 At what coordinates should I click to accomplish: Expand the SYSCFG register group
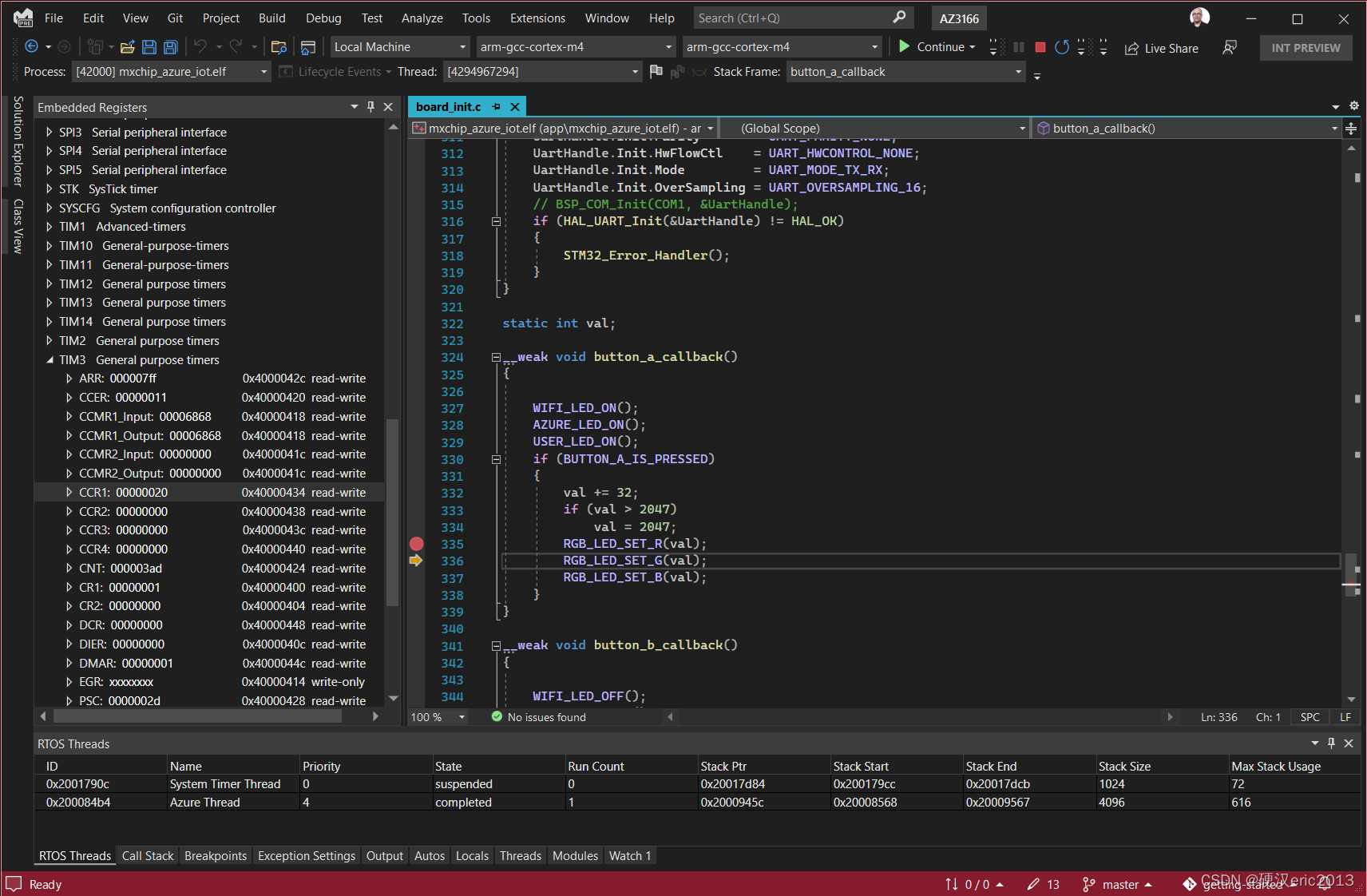coord(50,208)
